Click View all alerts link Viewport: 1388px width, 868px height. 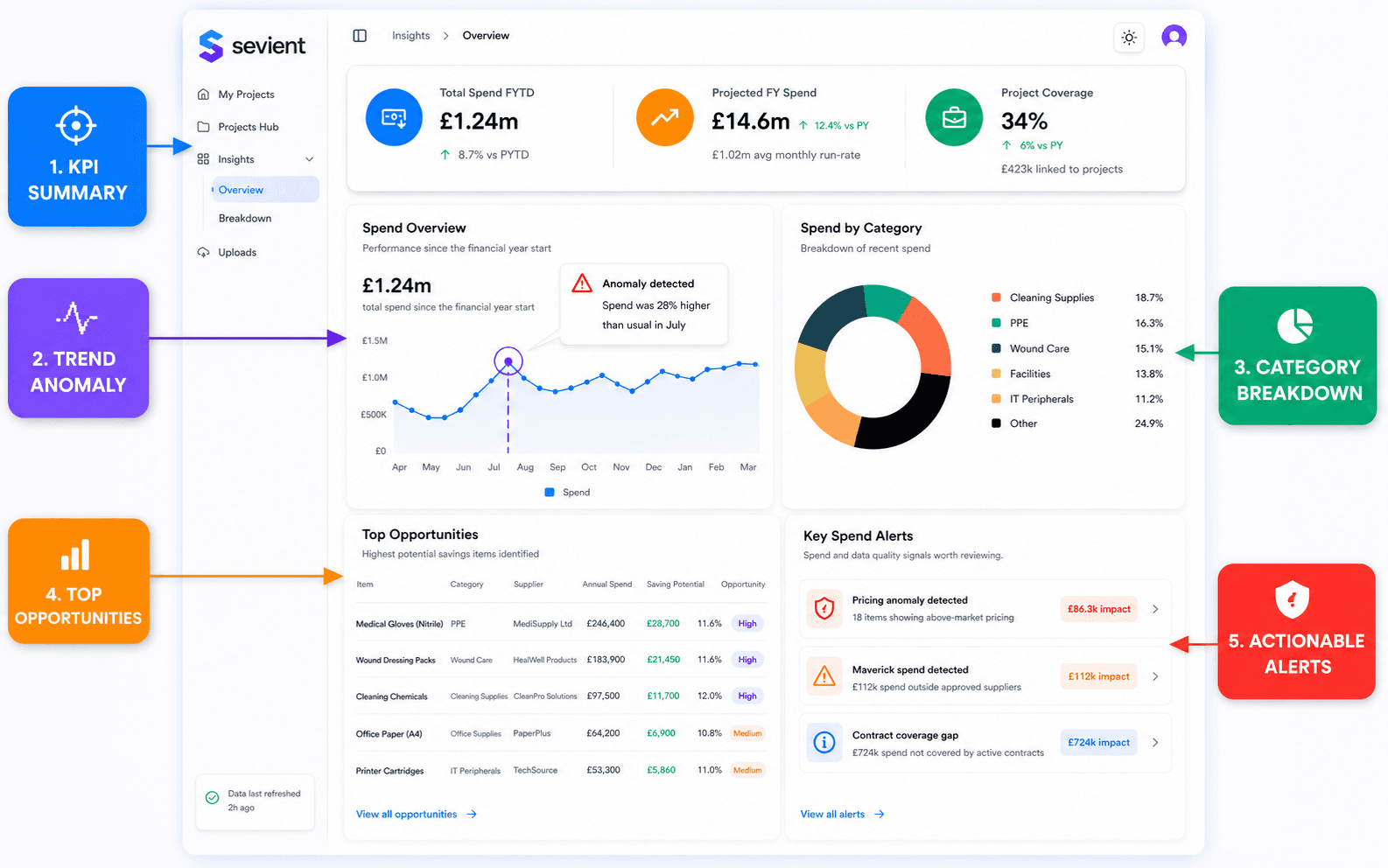[832, 815]
